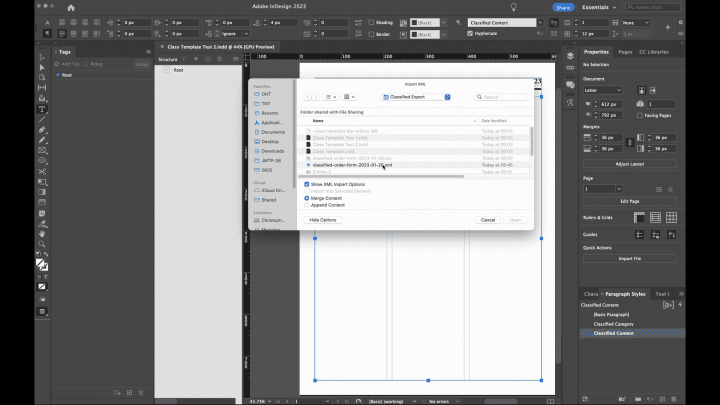The image size is (720, 405).
Task: Enable the Shading checkbox
Action: point(371,22)
